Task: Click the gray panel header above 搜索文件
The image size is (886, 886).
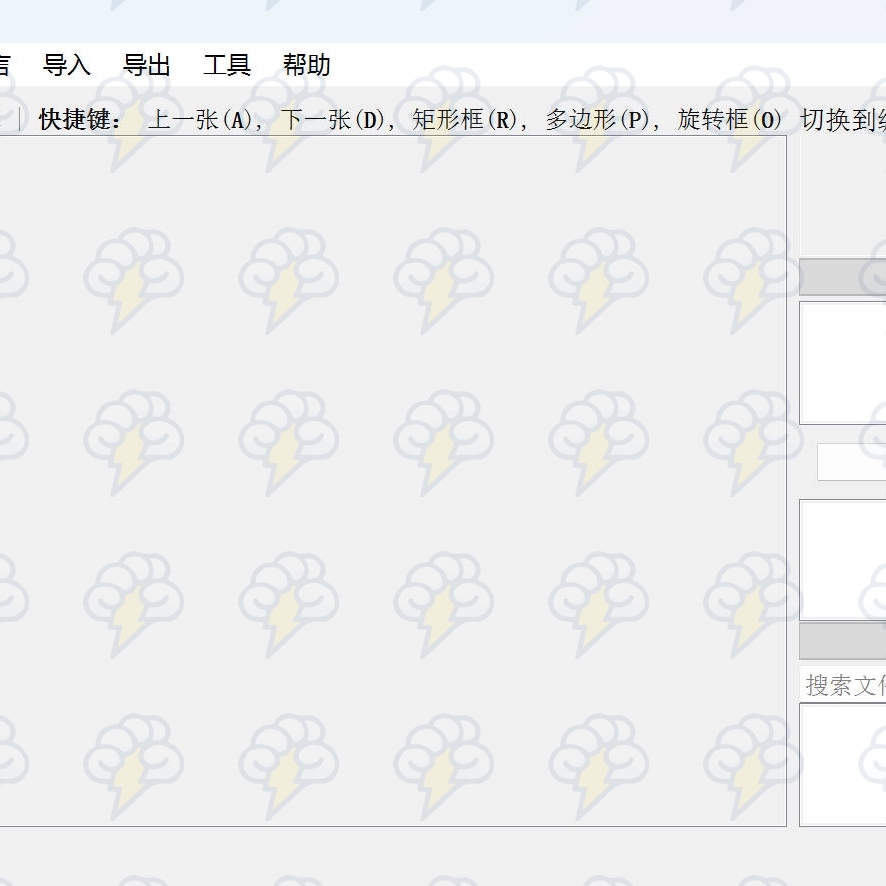Action: [x=843, y=641]
